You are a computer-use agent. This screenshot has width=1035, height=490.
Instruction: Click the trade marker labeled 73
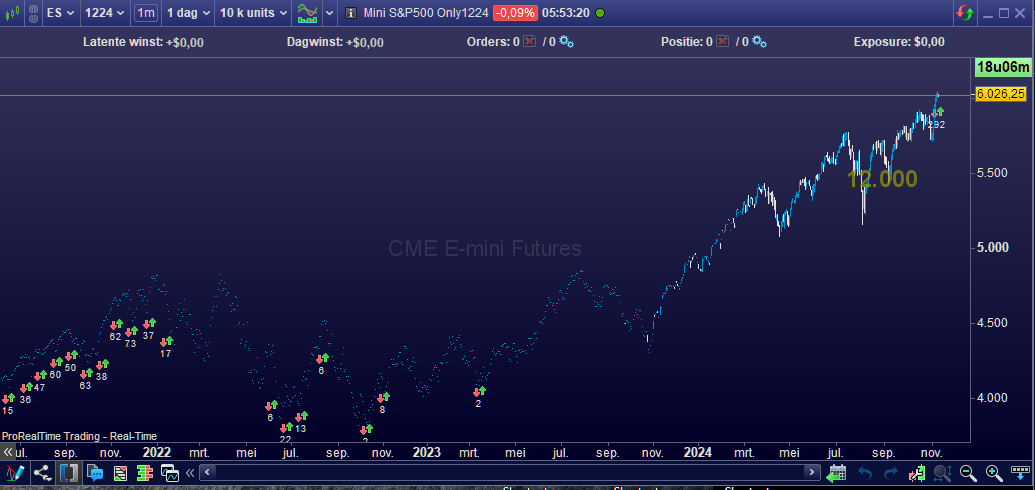click(x=131, y=337)
